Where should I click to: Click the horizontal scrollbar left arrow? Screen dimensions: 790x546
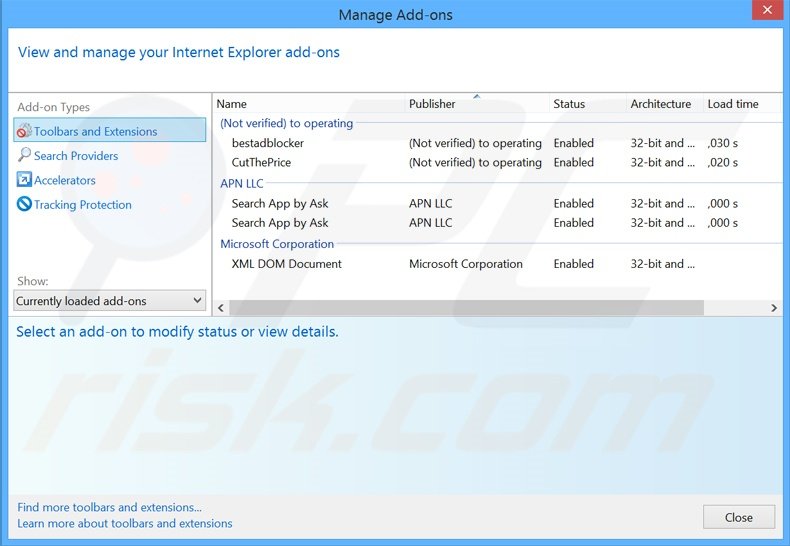tap(221, 307)
